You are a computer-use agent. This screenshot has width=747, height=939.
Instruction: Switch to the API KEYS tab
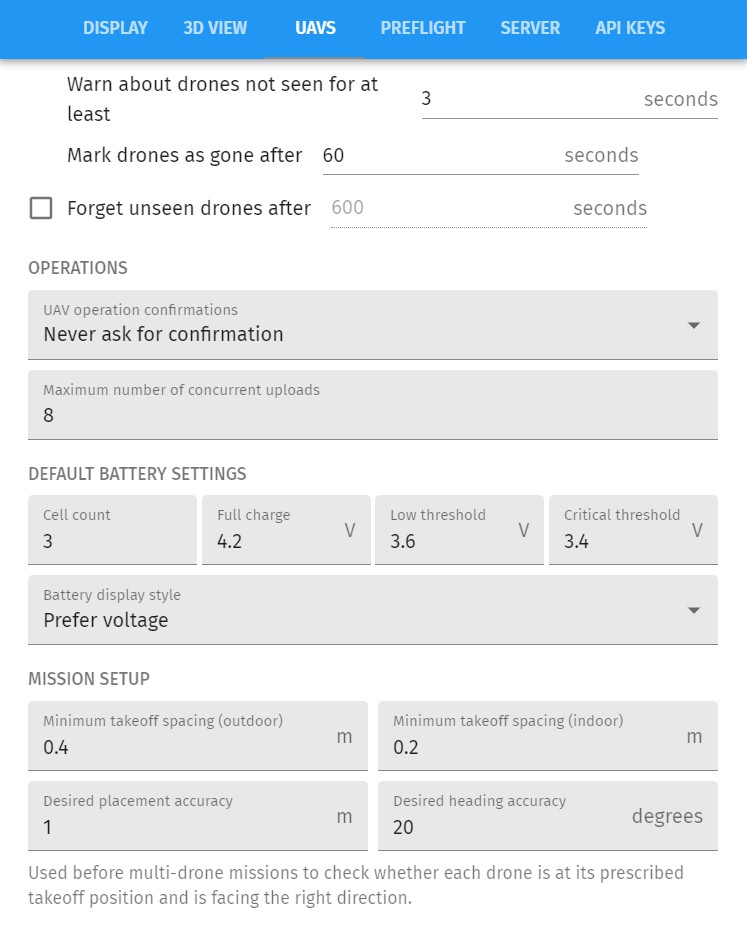click(630, 28)
